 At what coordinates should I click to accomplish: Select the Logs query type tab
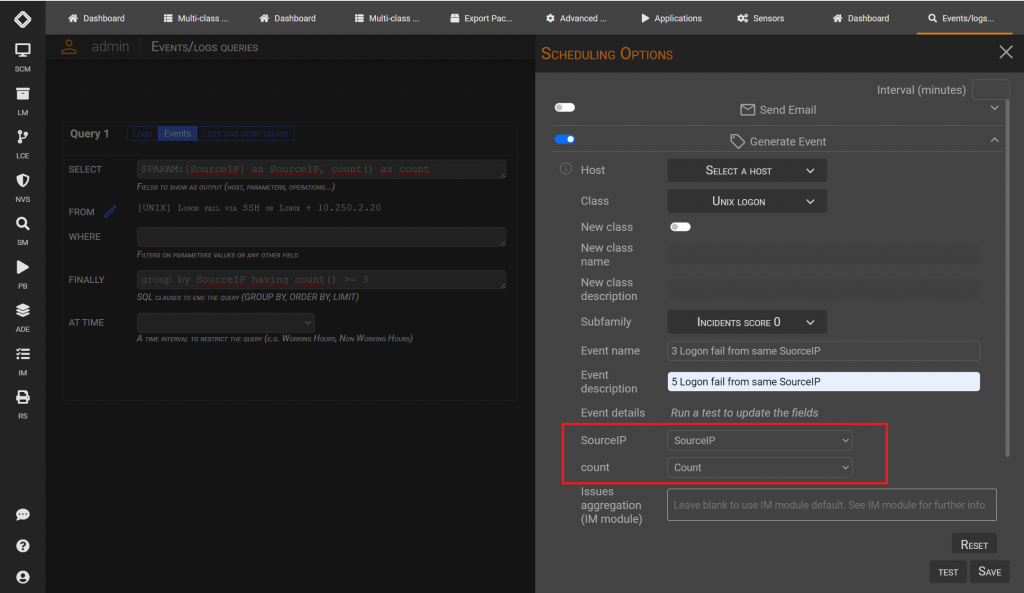point(142,133)
